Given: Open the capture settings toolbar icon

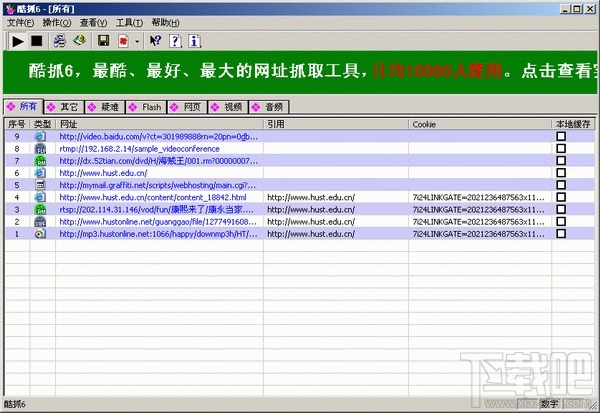Looking at the screenshot, I should tap(59, 41).
